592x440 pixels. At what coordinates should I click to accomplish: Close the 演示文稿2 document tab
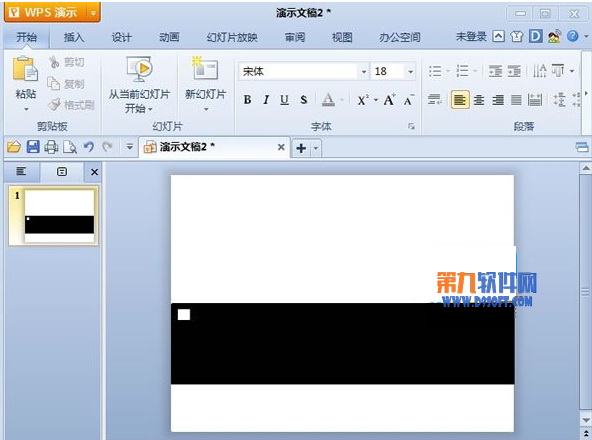click(x=281, y=147)
